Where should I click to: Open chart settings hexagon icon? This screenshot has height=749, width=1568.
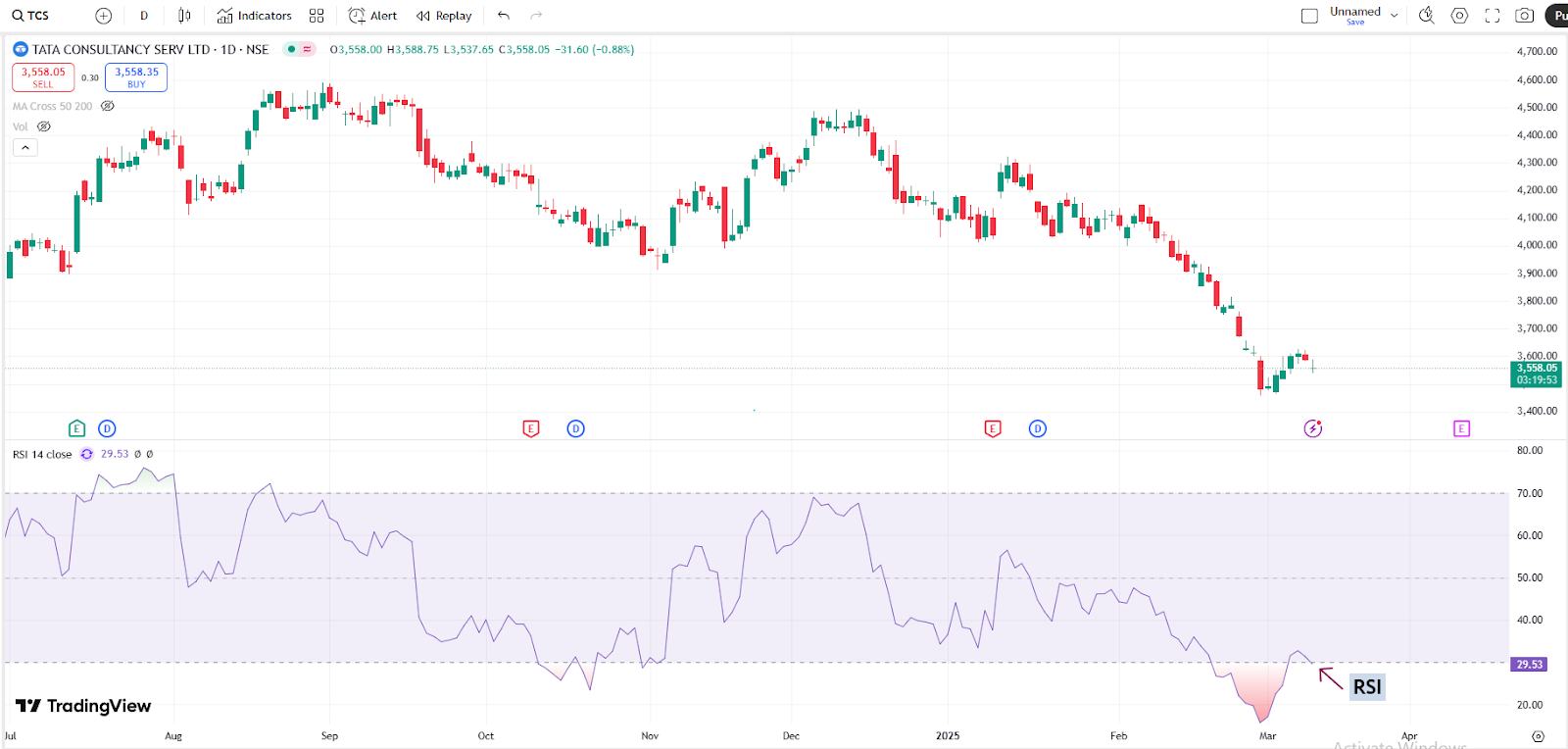(x=1459, y=16)
